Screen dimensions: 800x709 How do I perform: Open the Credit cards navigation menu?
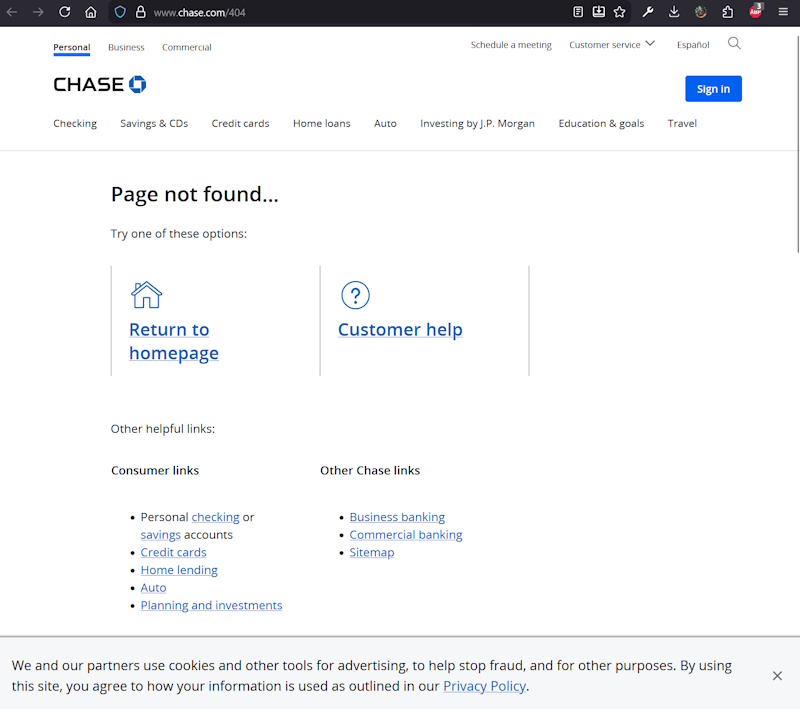click(240, 124)
